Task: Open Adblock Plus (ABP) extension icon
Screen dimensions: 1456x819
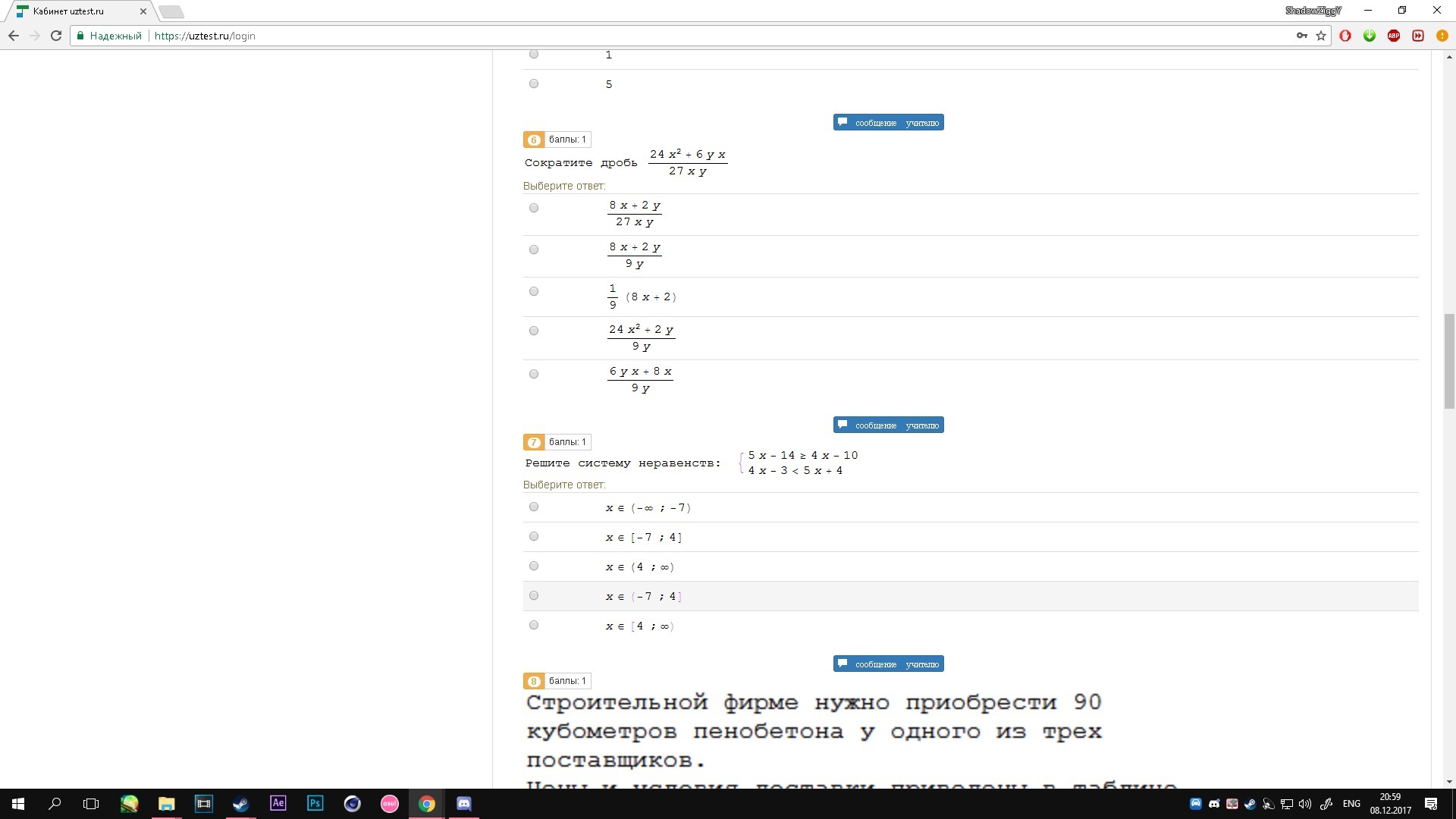Action: 1394,36
